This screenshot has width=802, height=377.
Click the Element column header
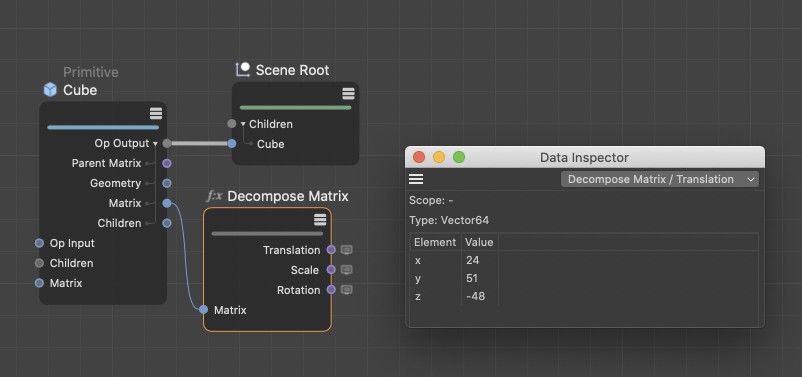pyautogui.click(x=435, y=242)
